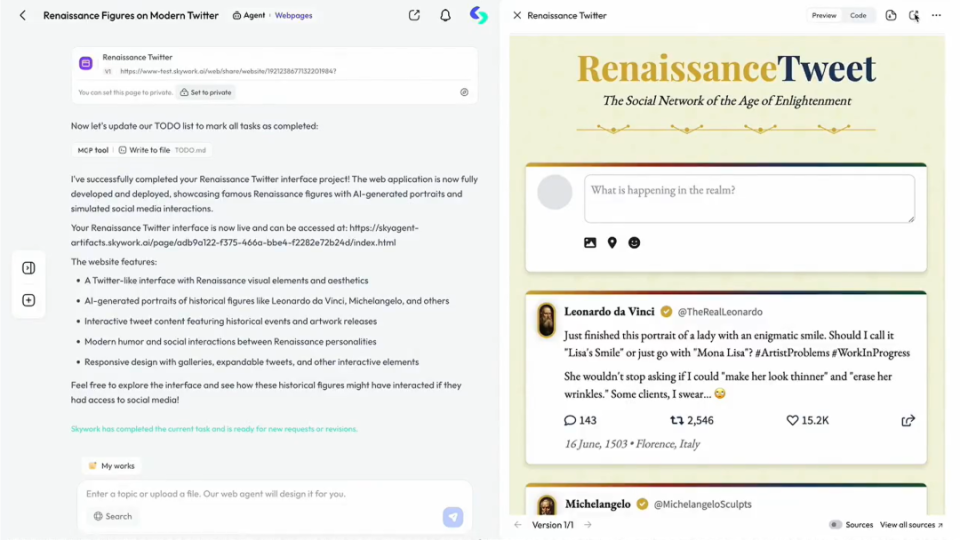Send the message with paper plane button
Image resolution: width=960 pixels, height=540 pixels.
tap(453, 517)
